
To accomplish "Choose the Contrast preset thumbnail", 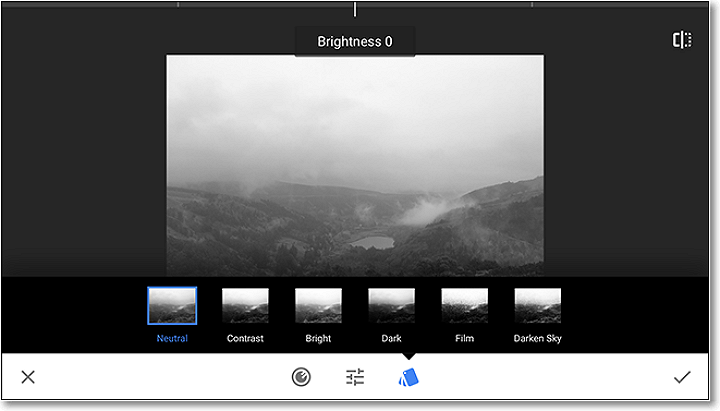I will pos(245,305).
